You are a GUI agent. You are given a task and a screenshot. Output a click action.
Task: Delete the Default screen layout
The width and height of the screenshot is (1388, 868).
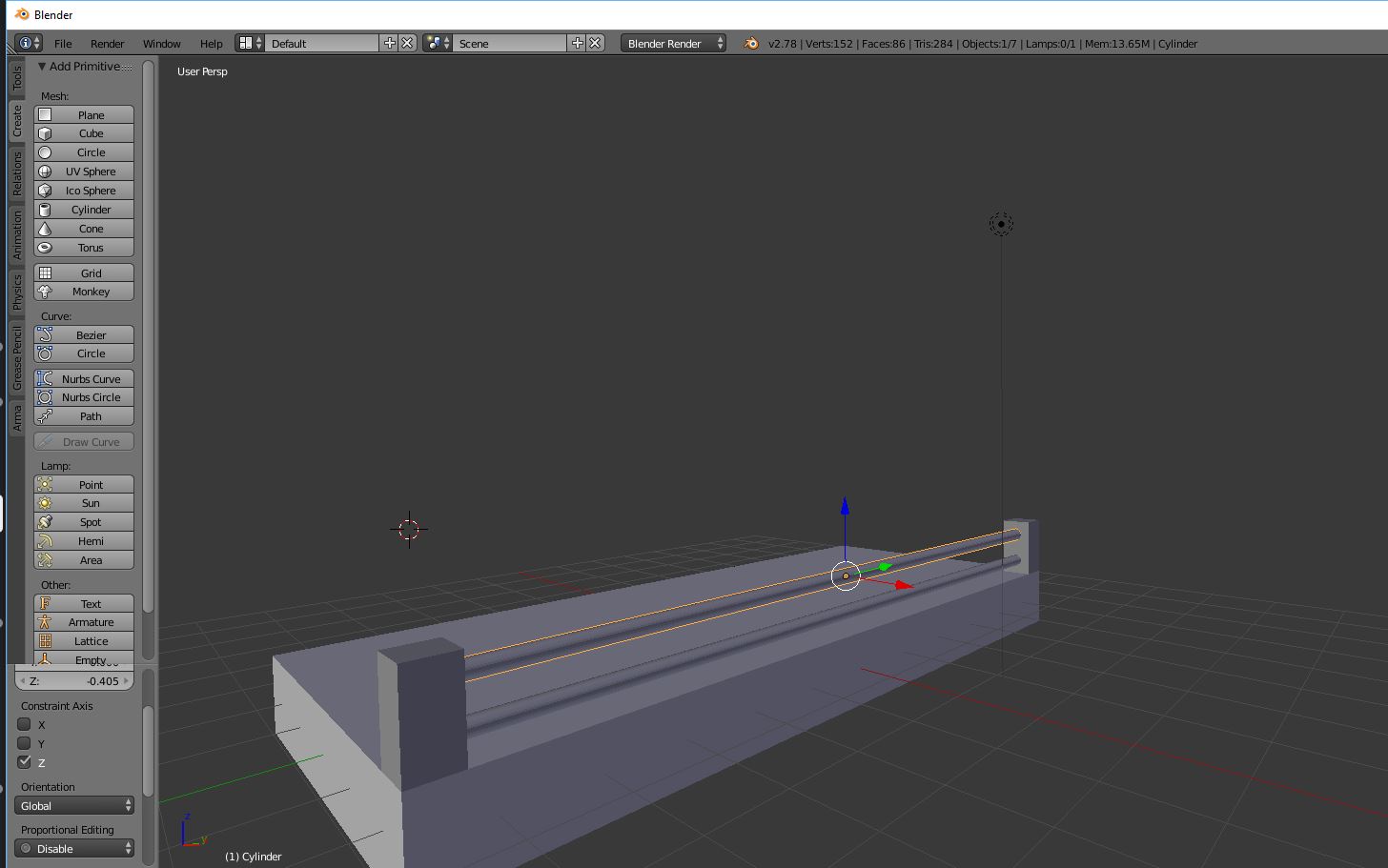407,43
